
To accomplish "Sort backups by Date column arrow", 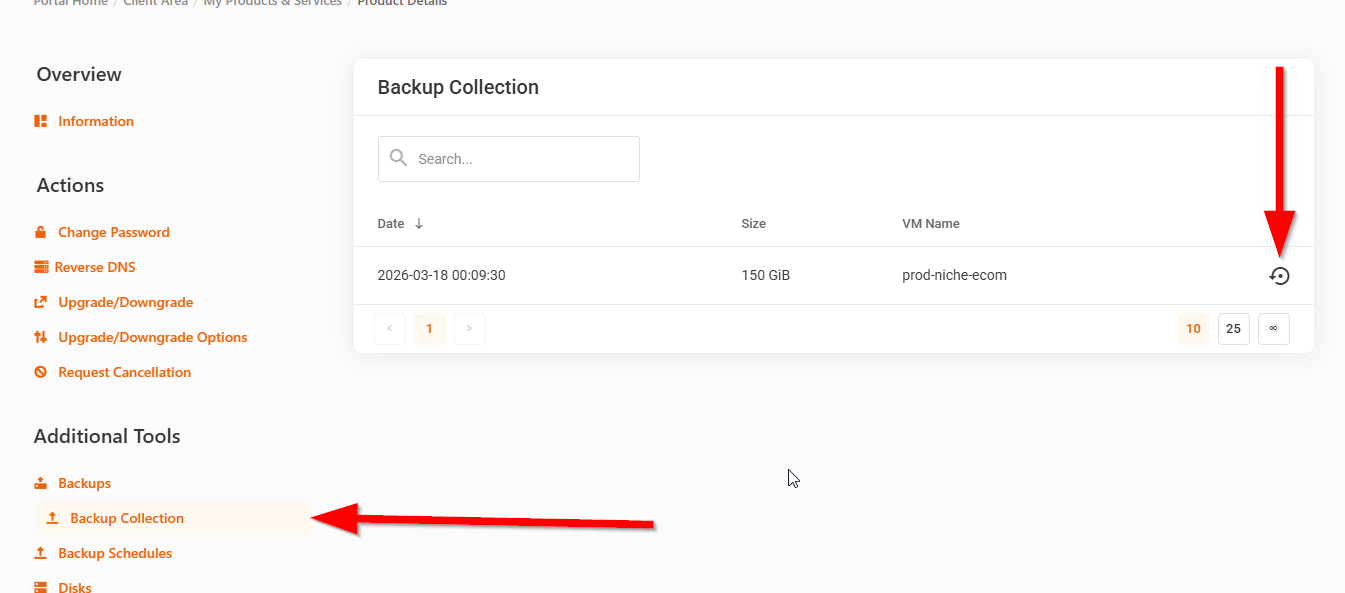I will 419,224.
